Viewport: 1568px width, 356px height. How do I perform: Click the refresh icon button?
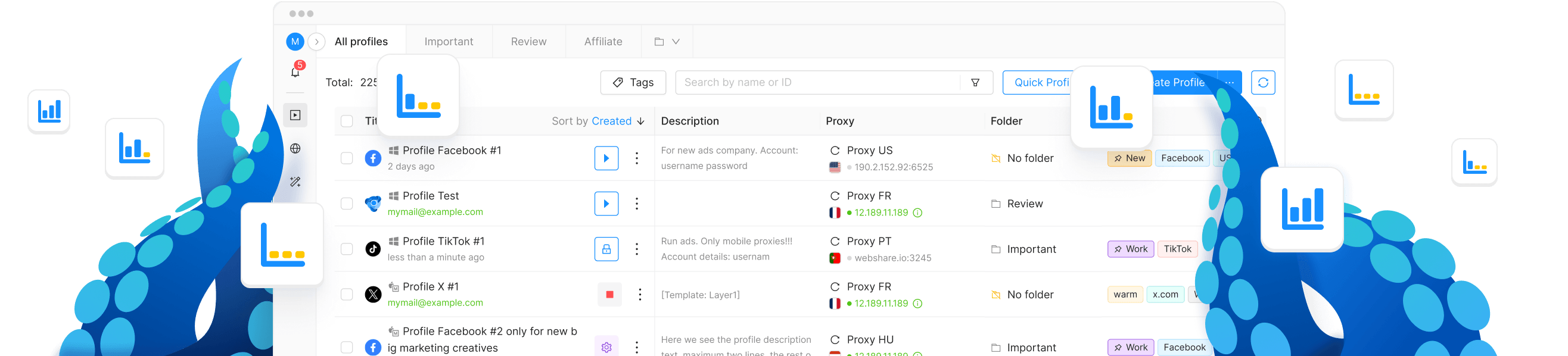(x=1263, y=82)
